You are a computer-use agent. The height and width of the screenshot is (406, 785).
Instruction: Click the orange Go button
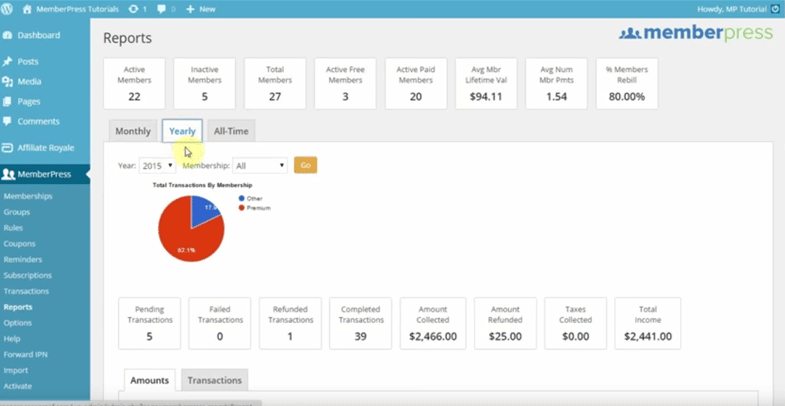305,165
